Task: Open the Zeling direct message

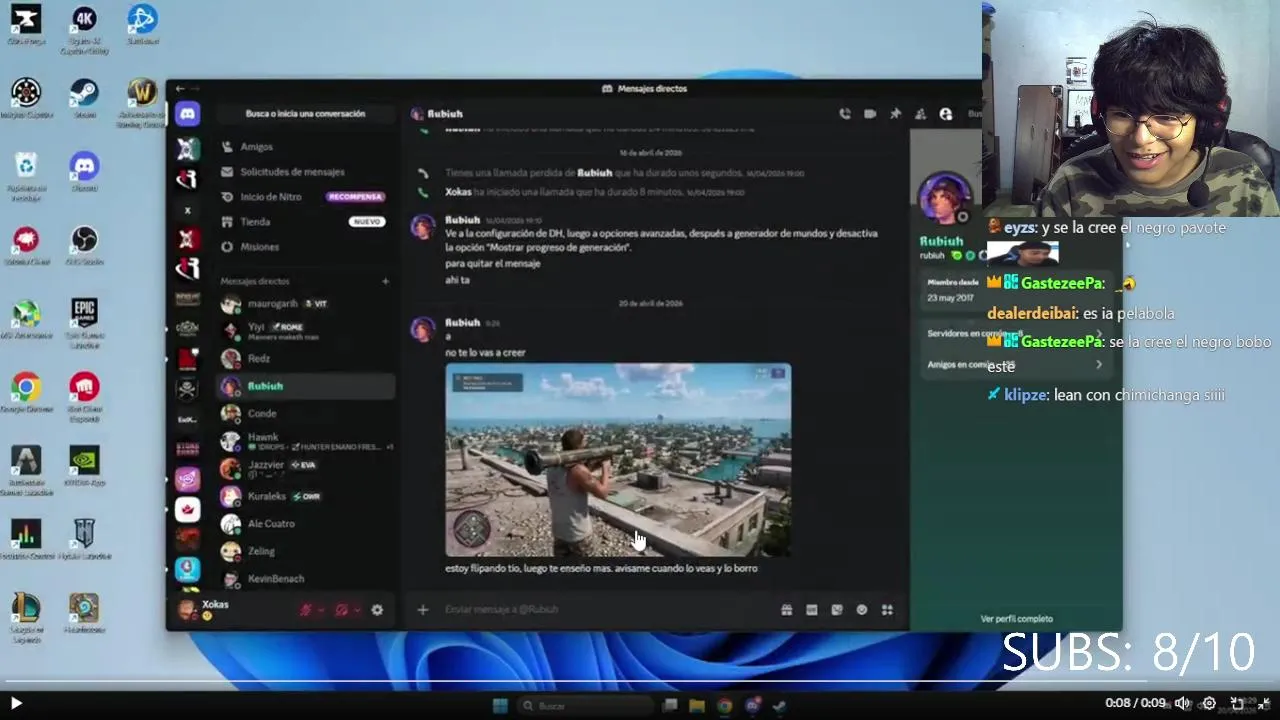Action: tap(306, 551)
